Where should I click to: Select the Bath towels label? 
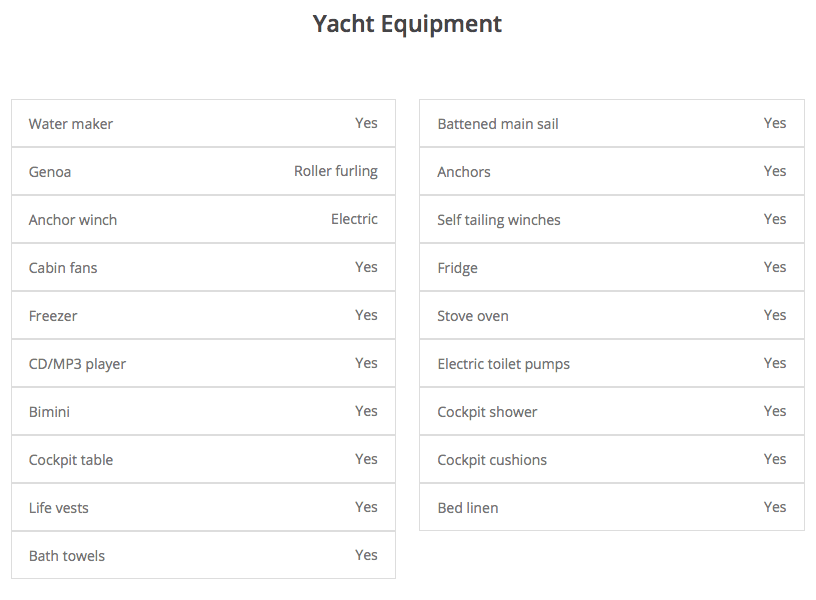pyautogui.click(x=67, y=556)
